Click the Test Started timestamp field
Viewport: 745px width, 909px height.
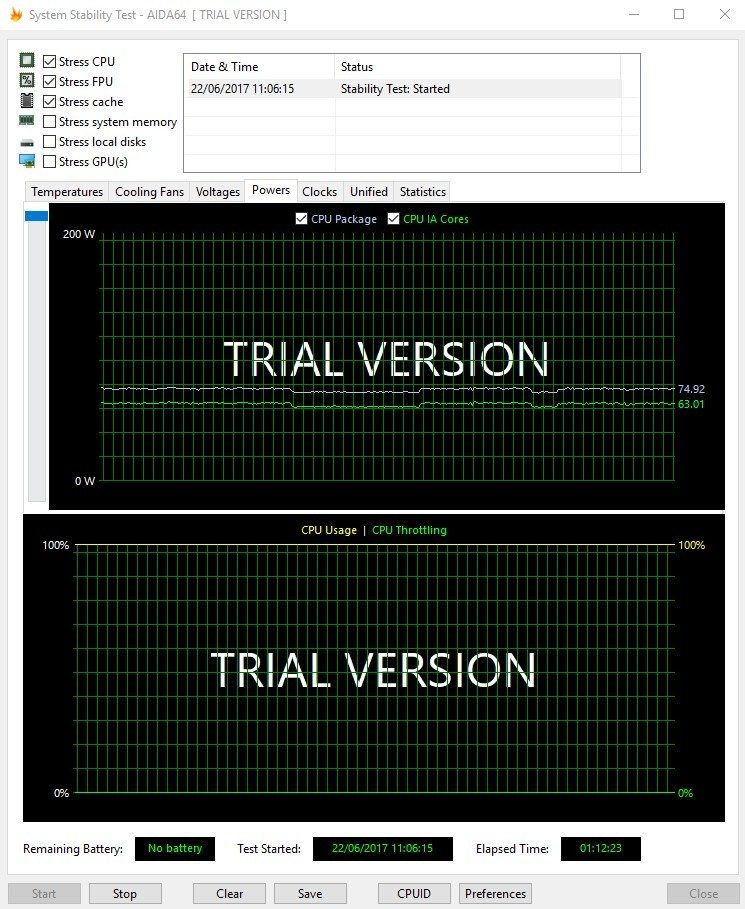383,848
